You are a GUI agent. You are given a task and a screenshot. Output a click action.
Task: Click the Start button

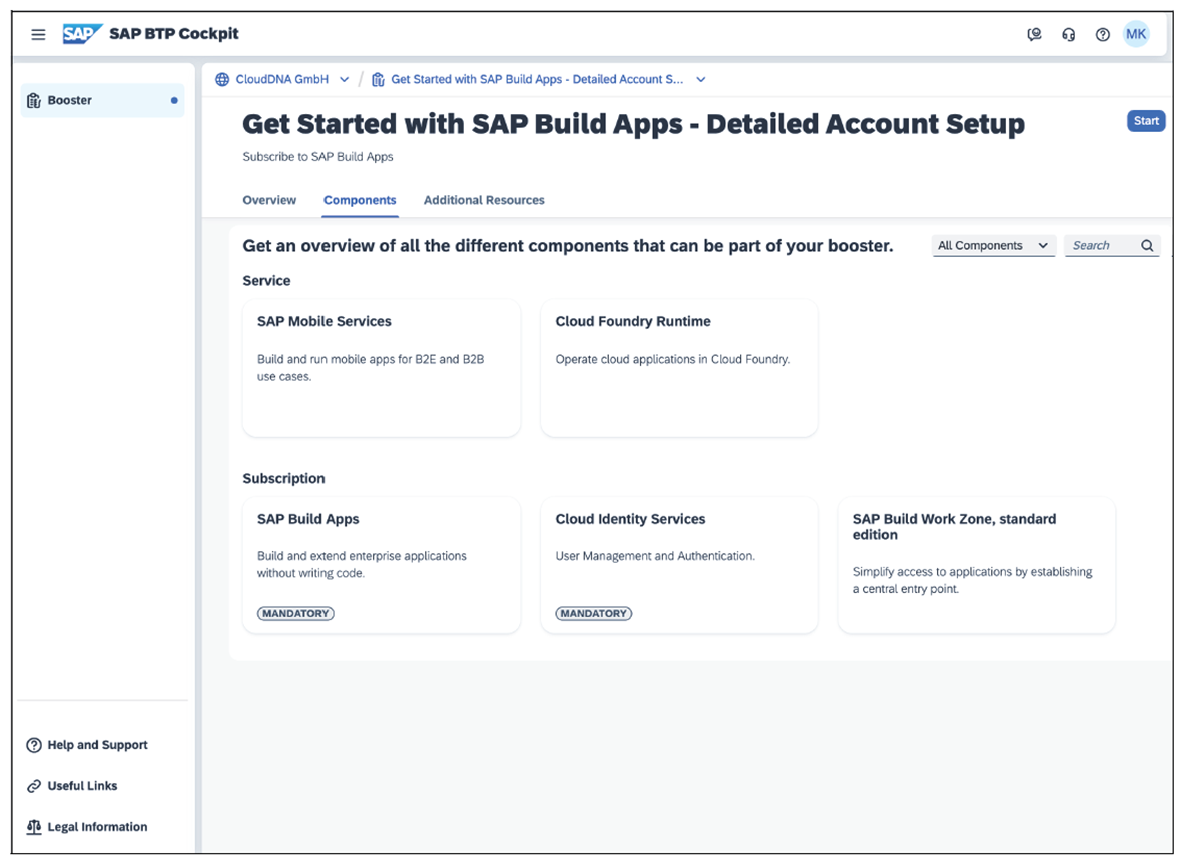click(1146, 120)
